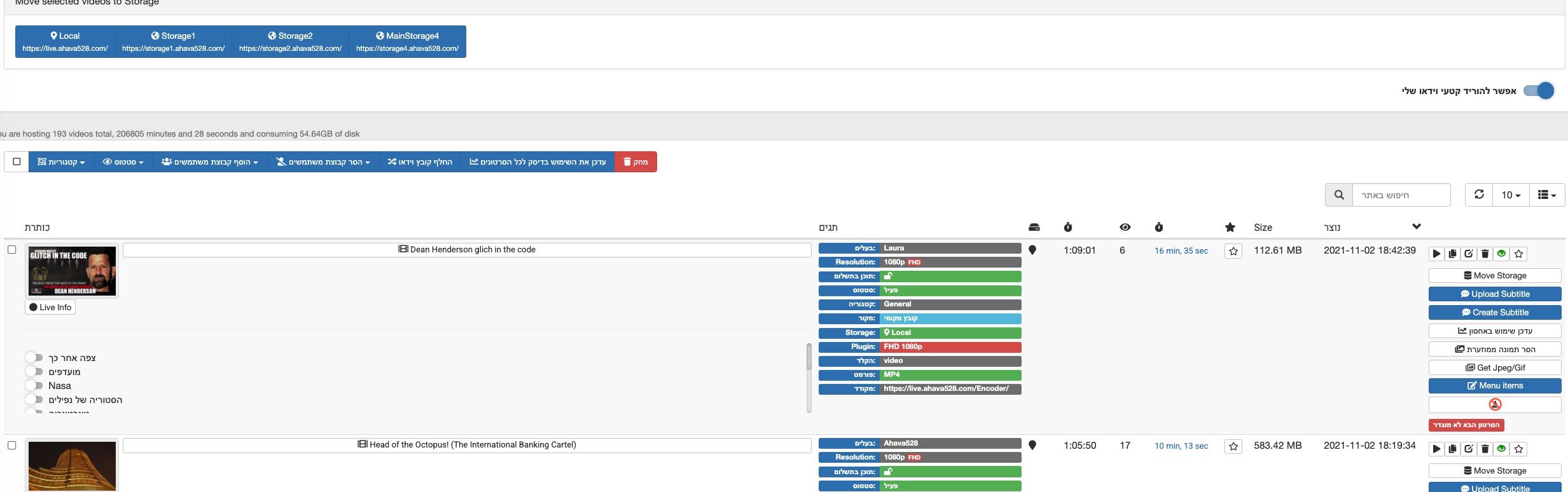Image resolution: width=1568 pixels, height=492 pixels.
Task: Enable the Nasa playlist toggle
Action: [x=34, y=385]
